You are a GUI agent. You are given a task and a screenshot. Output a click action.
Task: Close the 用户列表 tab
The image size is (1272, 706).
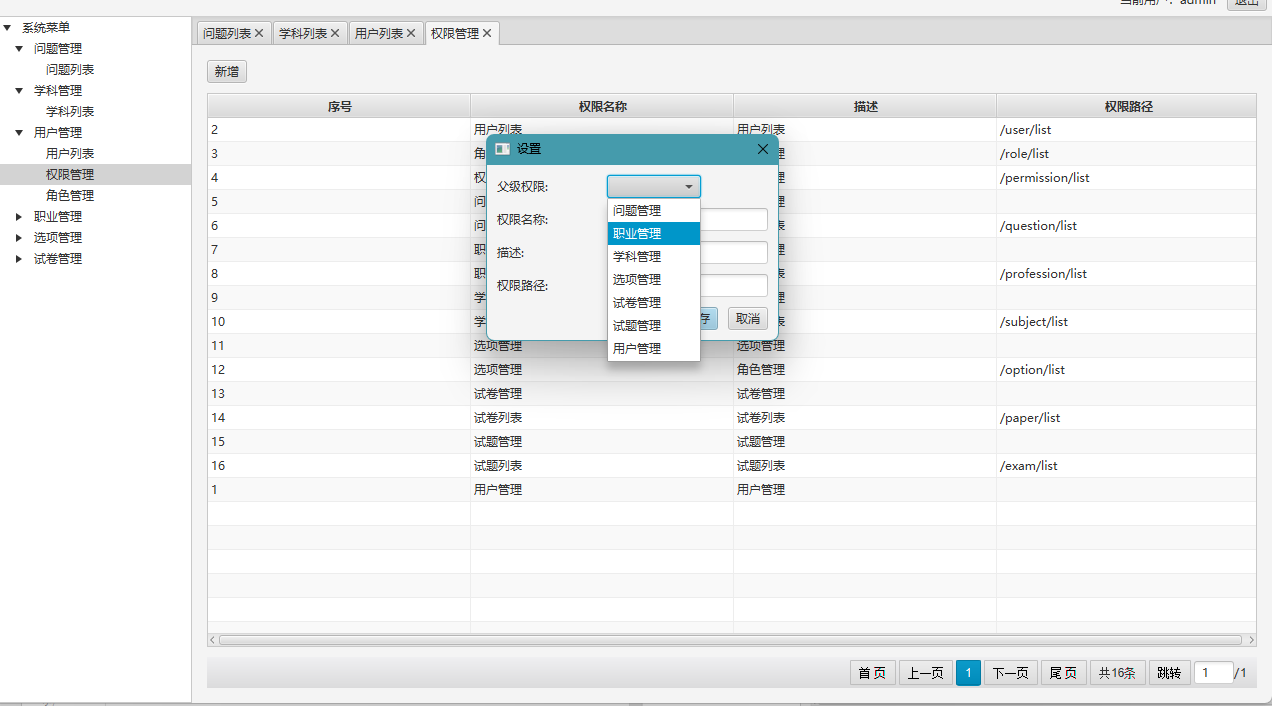point(411,33)
